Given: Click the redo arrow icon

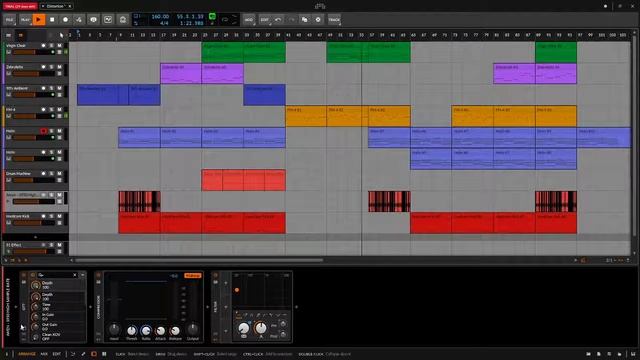Looking at the screenshot, I should [x=291, y=19].
